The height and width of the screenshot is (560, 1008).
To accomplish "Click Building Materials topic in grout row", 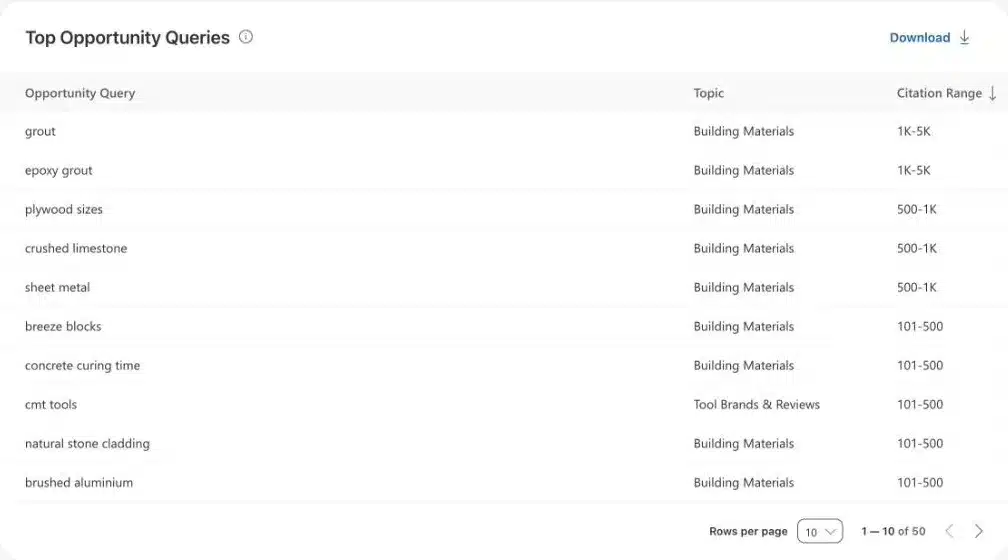I will 744,131.
